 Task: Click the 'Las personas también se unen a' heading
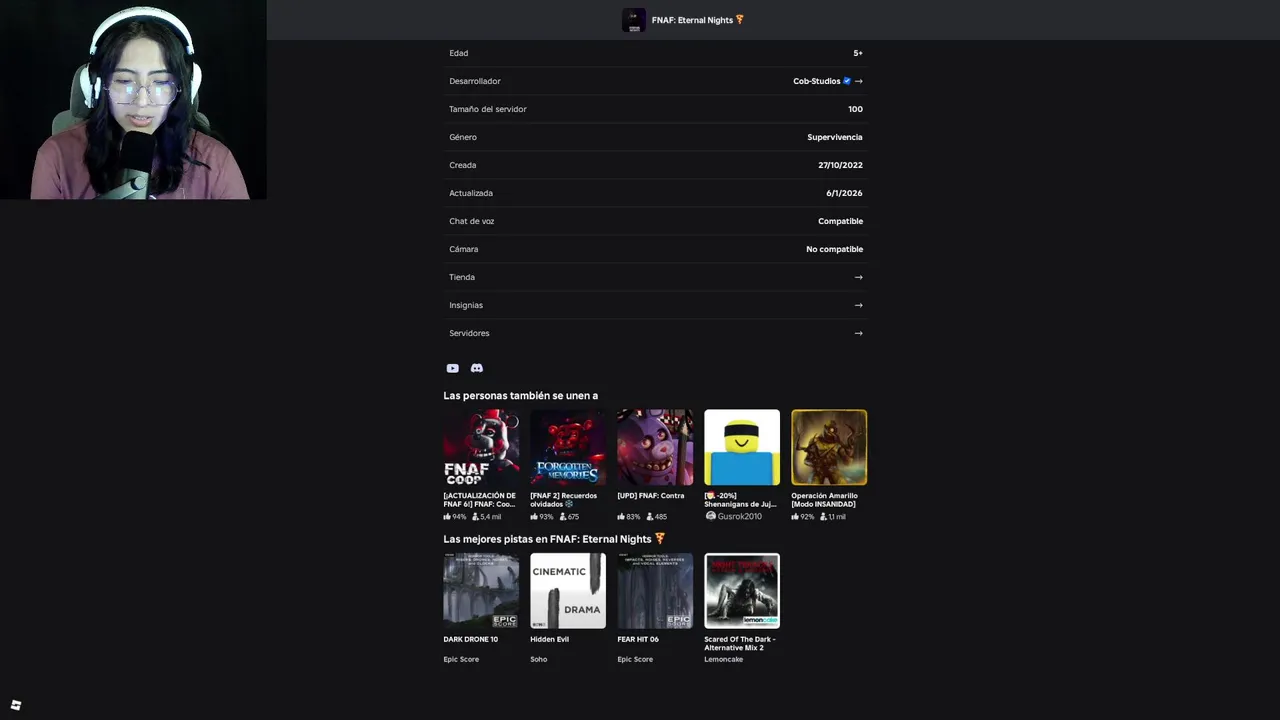click(x=520, y=396)
